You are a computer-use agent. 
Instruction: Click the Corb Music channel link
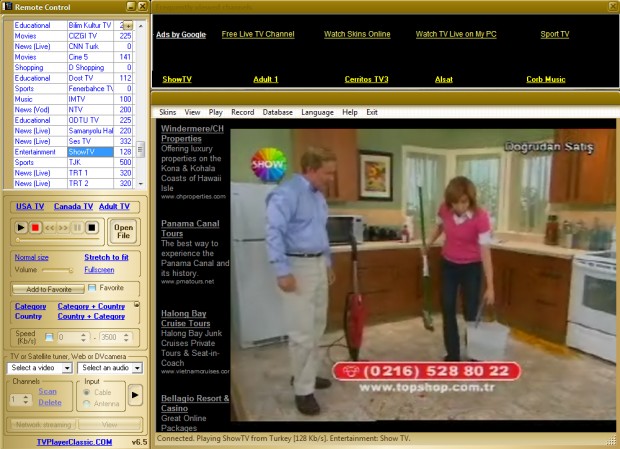pyautogui.click(x=546, y=79)
